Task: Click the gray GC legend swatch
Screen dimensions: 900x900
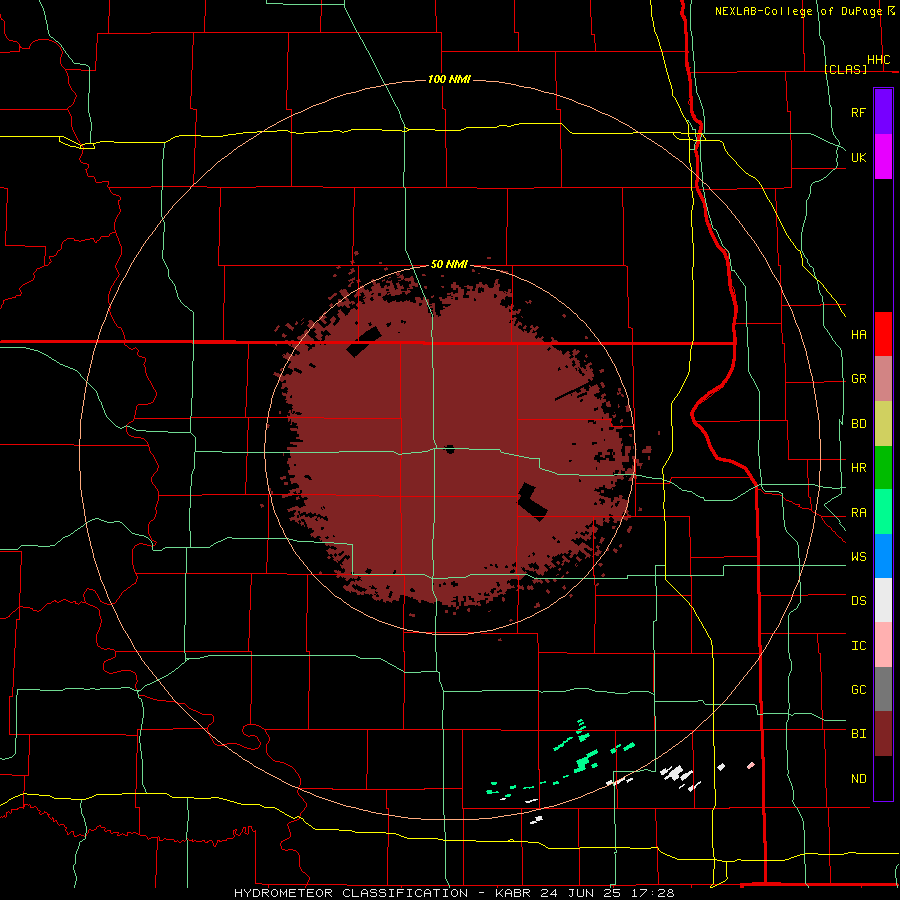Action: point(883,689)
